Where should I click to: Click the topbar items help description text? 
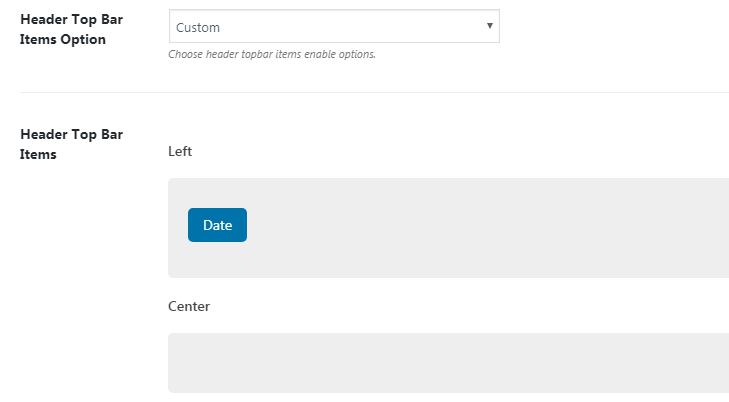pyautogui.click(x=272, y=54)
